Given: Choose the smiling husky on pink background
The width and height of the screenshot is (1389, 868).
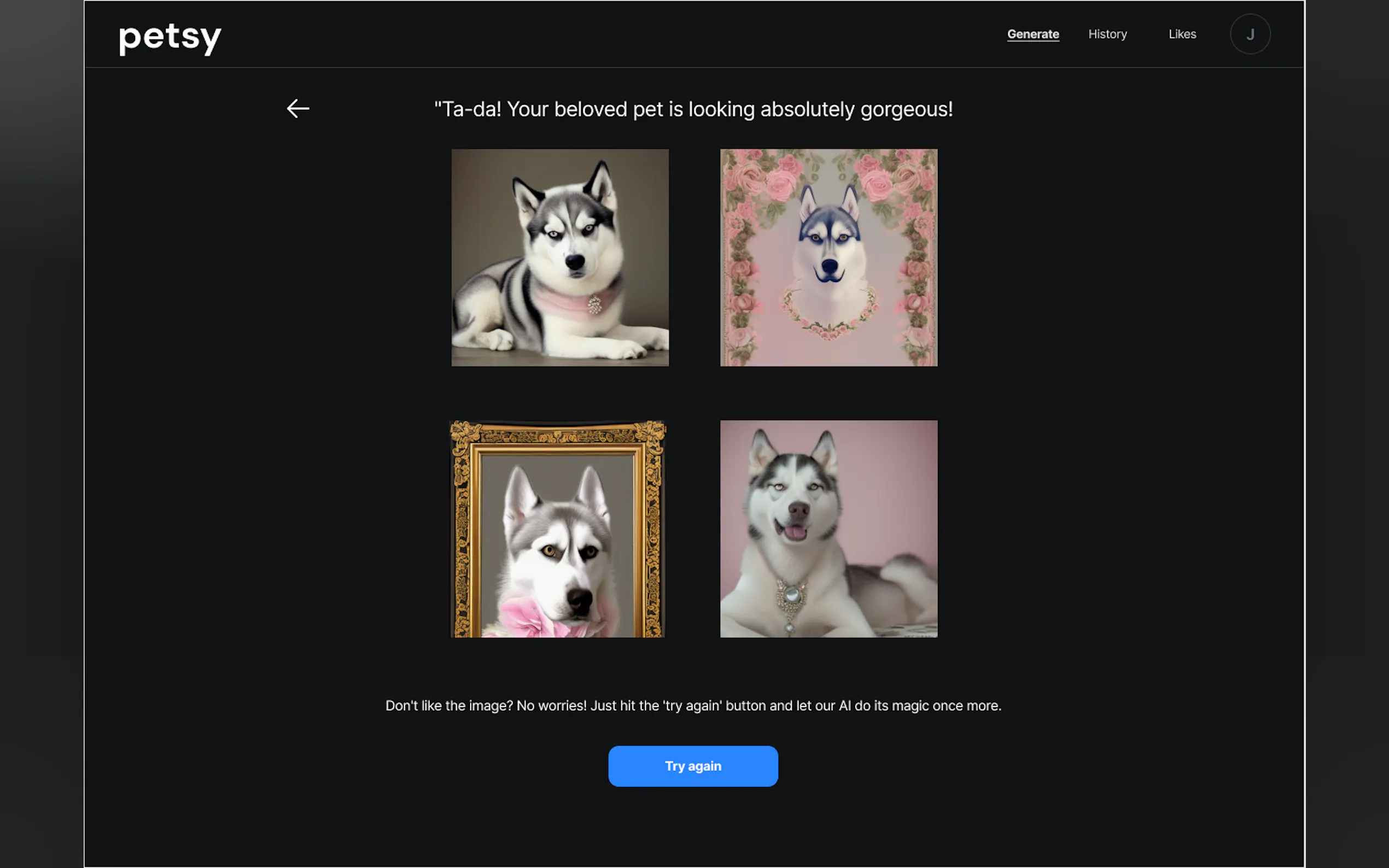Looking at the screenshot, I should 828,529.
